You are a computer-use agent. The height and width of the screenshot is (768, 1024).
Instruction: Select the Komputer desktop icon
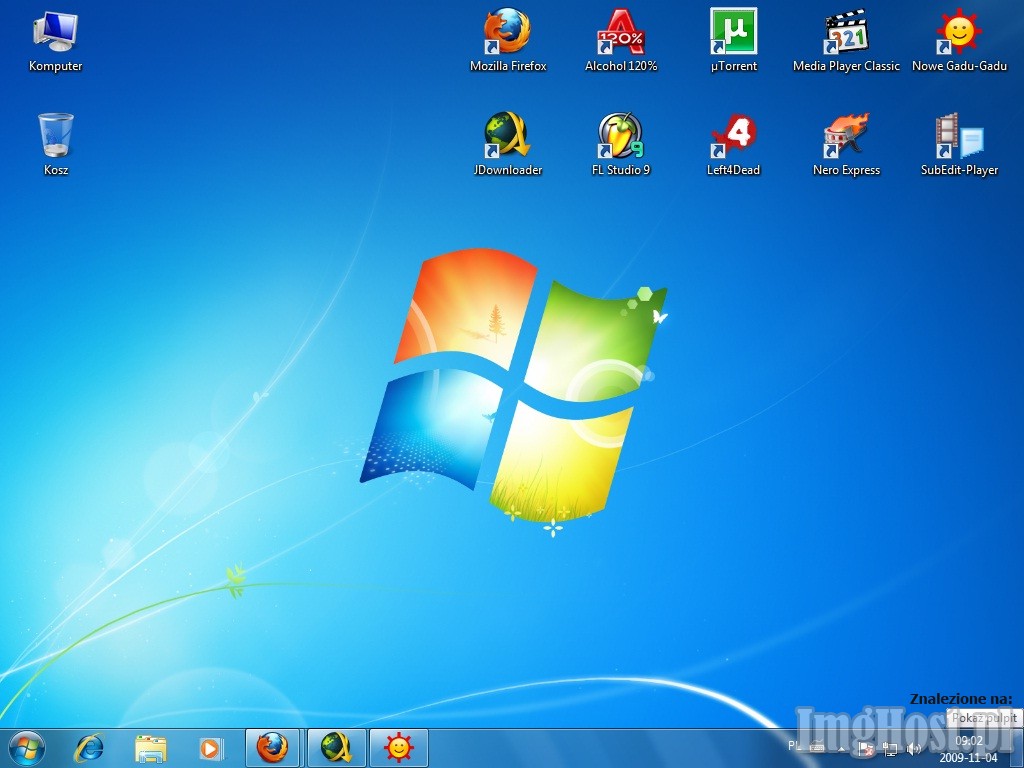[x=56, y=40]
